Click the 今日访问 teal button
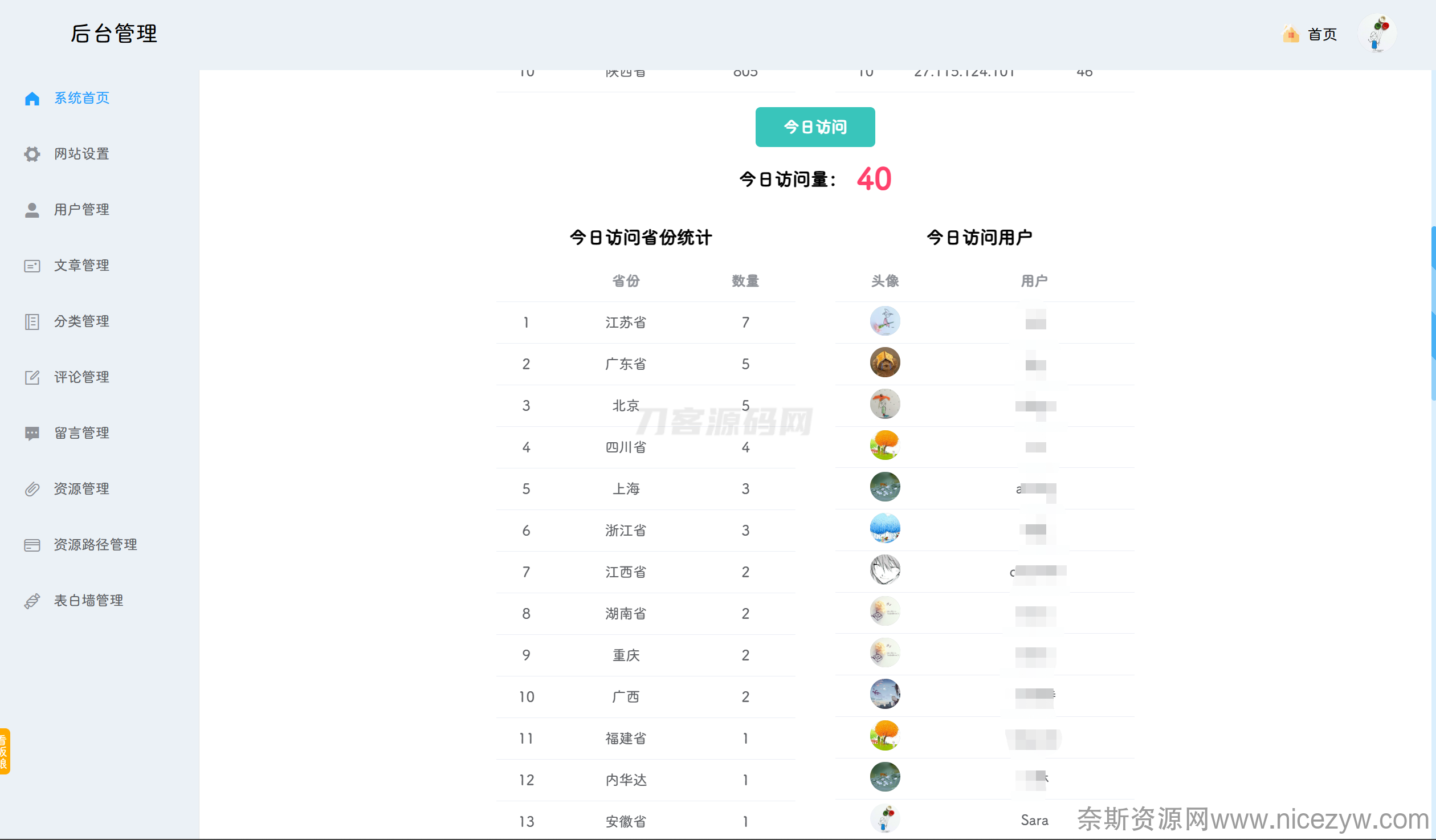This screenshot has width=1436, height=840. click(815, 127)
